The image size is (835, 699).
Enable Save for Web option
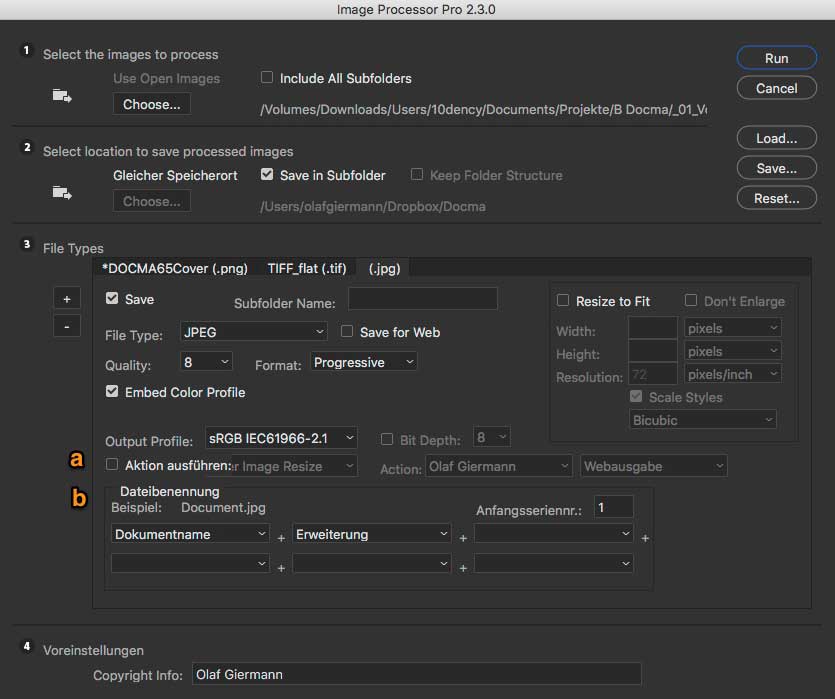click(348, 332)
